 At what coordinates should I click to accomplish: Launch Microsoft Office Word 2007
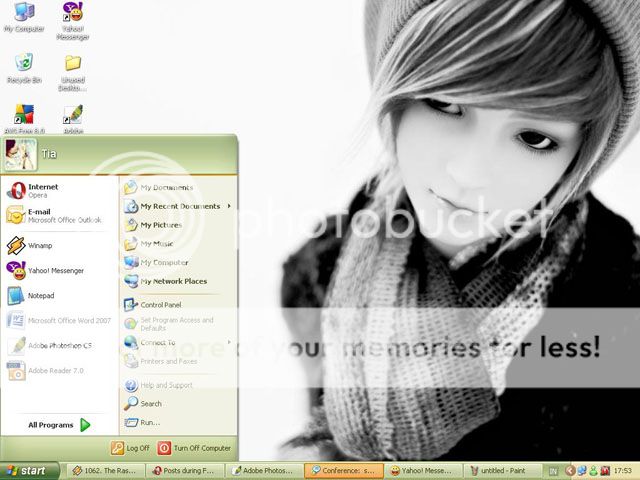(x=60, y=320)
